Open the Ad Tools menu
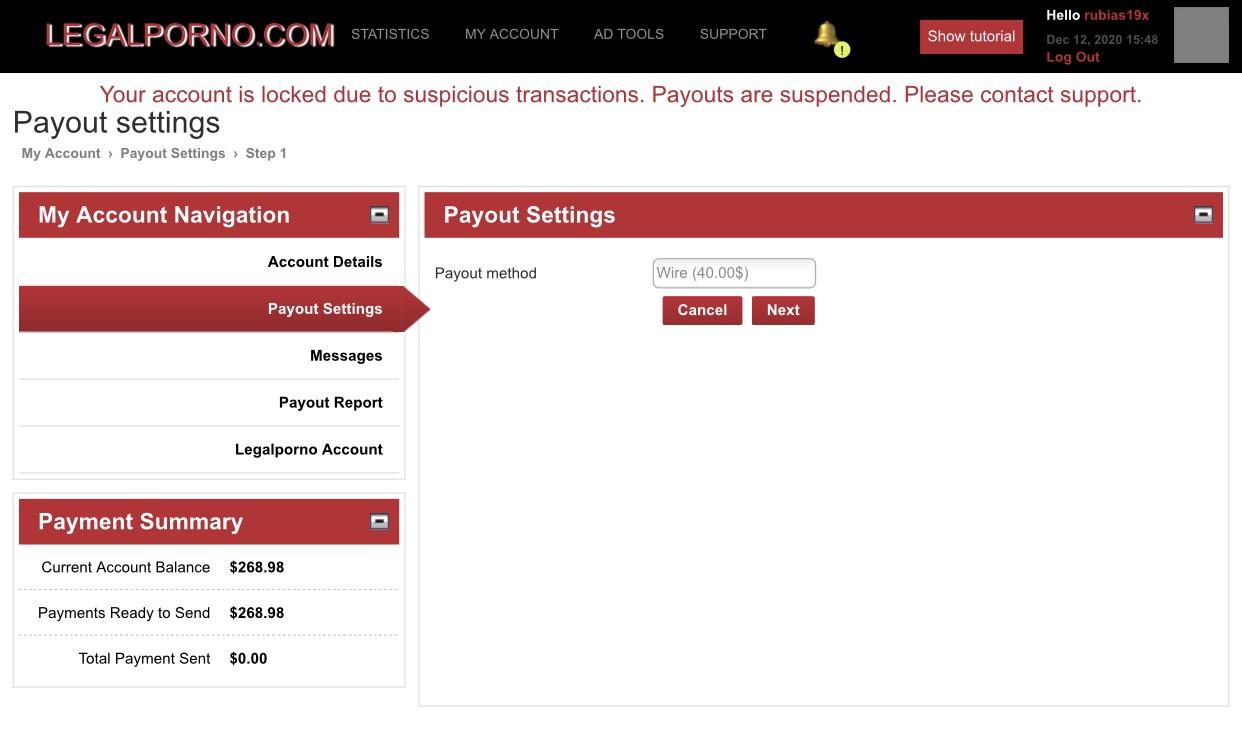Screen dimensions: 1242x731 [628, 34]
